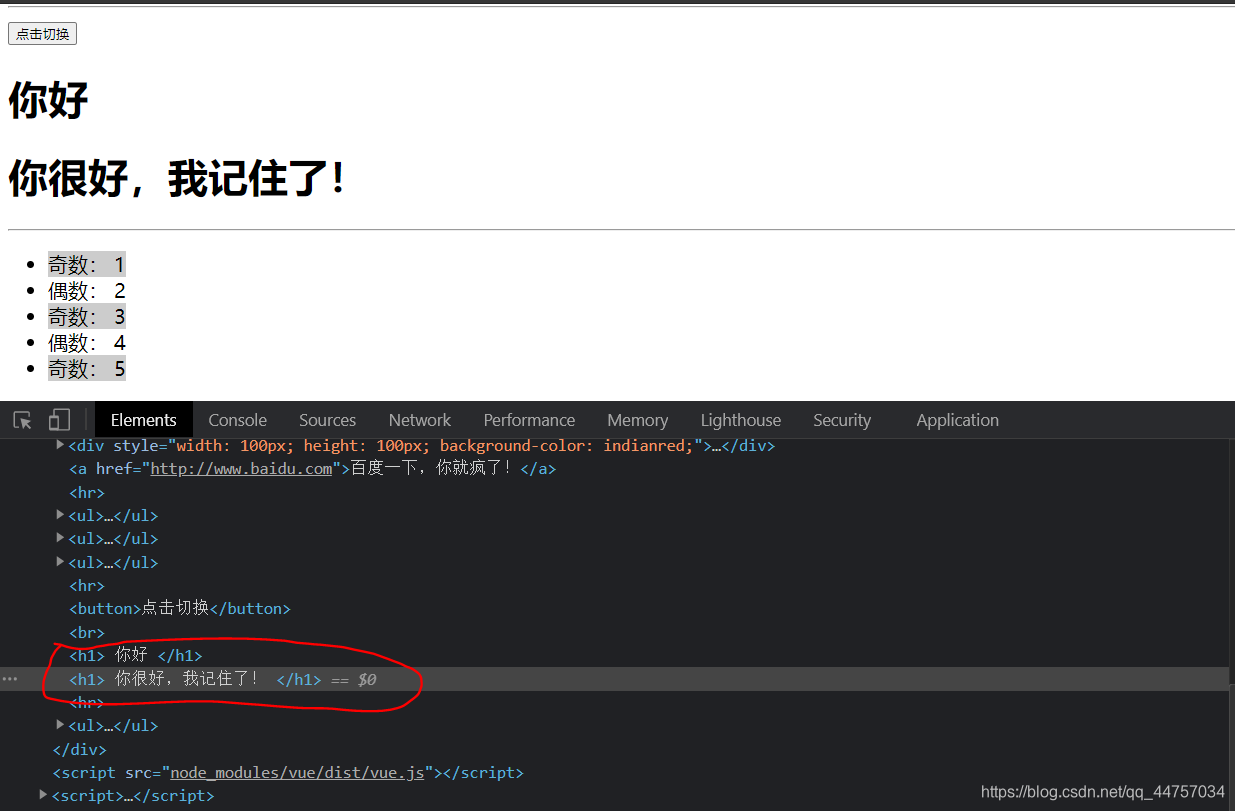Open the Memory tab

click(x=637, y=420)
